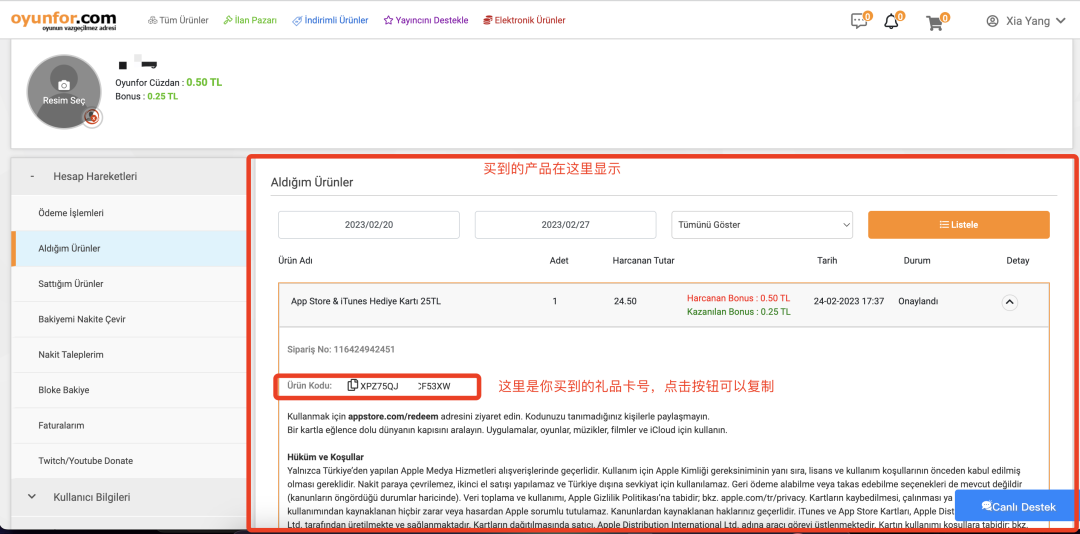Open the Xia Yang user account menu

click(1024, 21)
